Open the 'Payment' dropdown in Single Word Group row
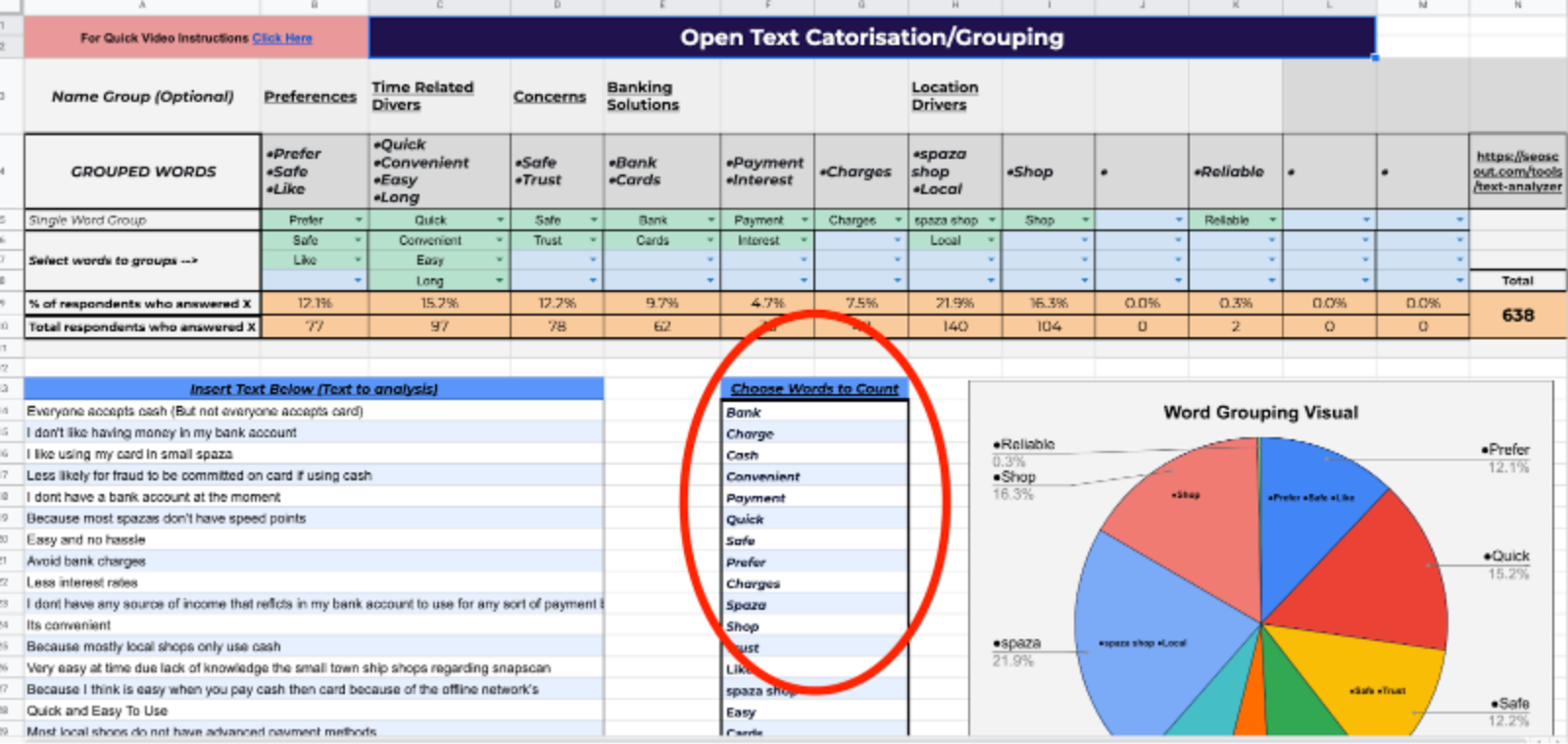The height and width of the screenshot is (744, 1568). 767,221
